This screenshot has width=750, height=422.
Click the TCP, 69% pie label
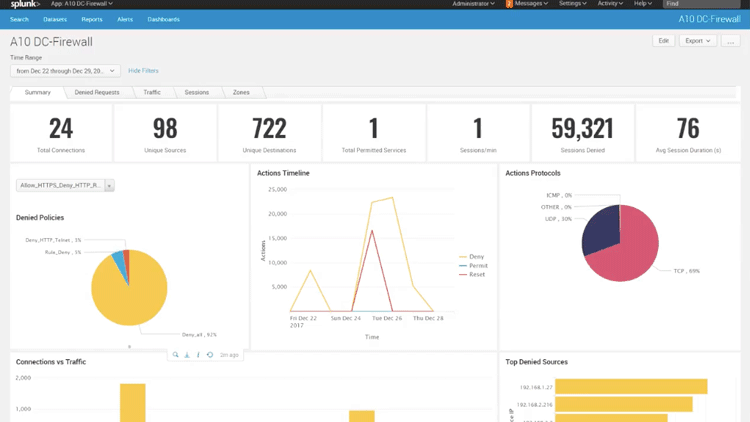[x=686, y=271]
